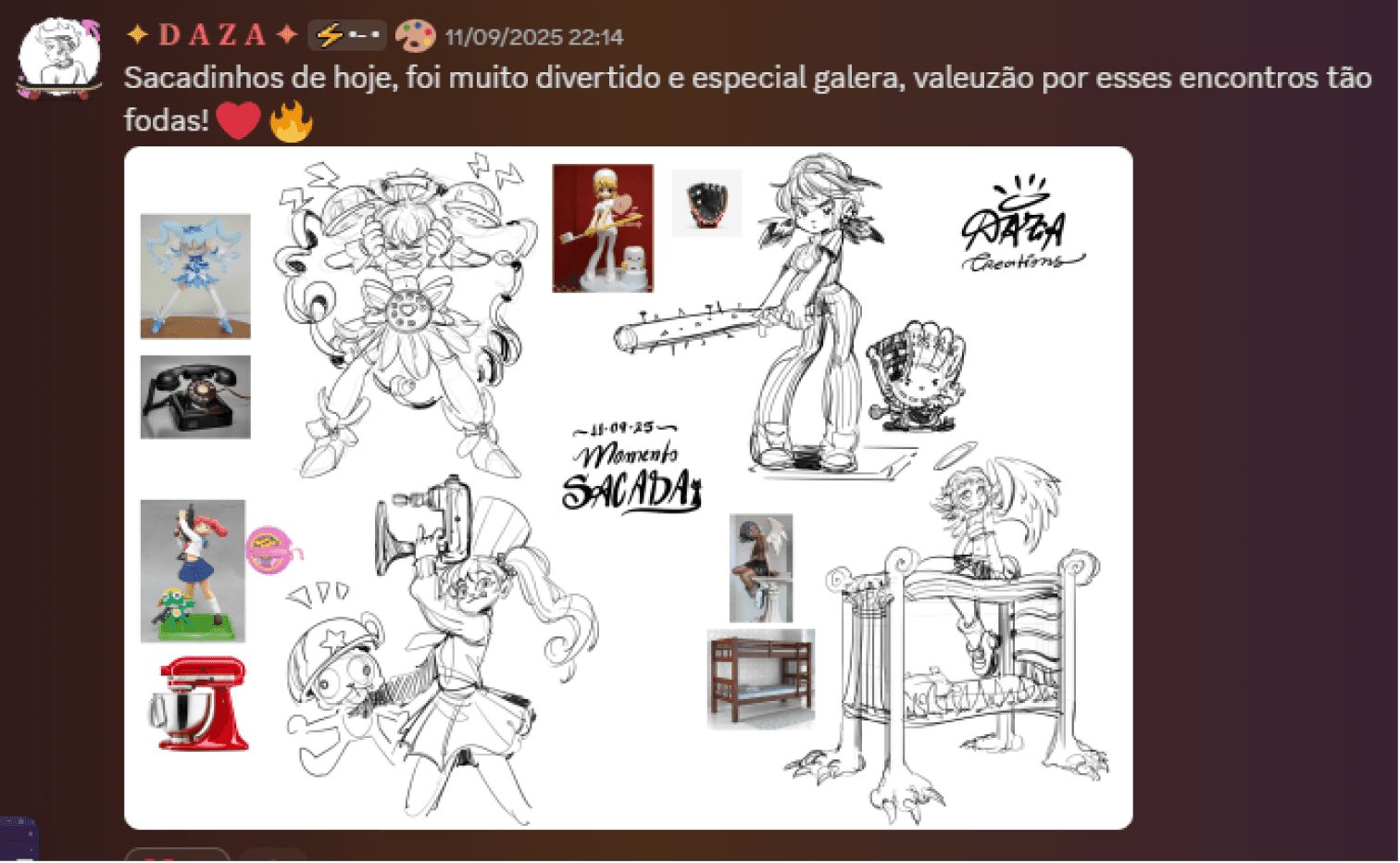Viewport: 1400px width, 863px height.
Task: Click the DAZA Creations signature logo
Action: pos(1019,225)
